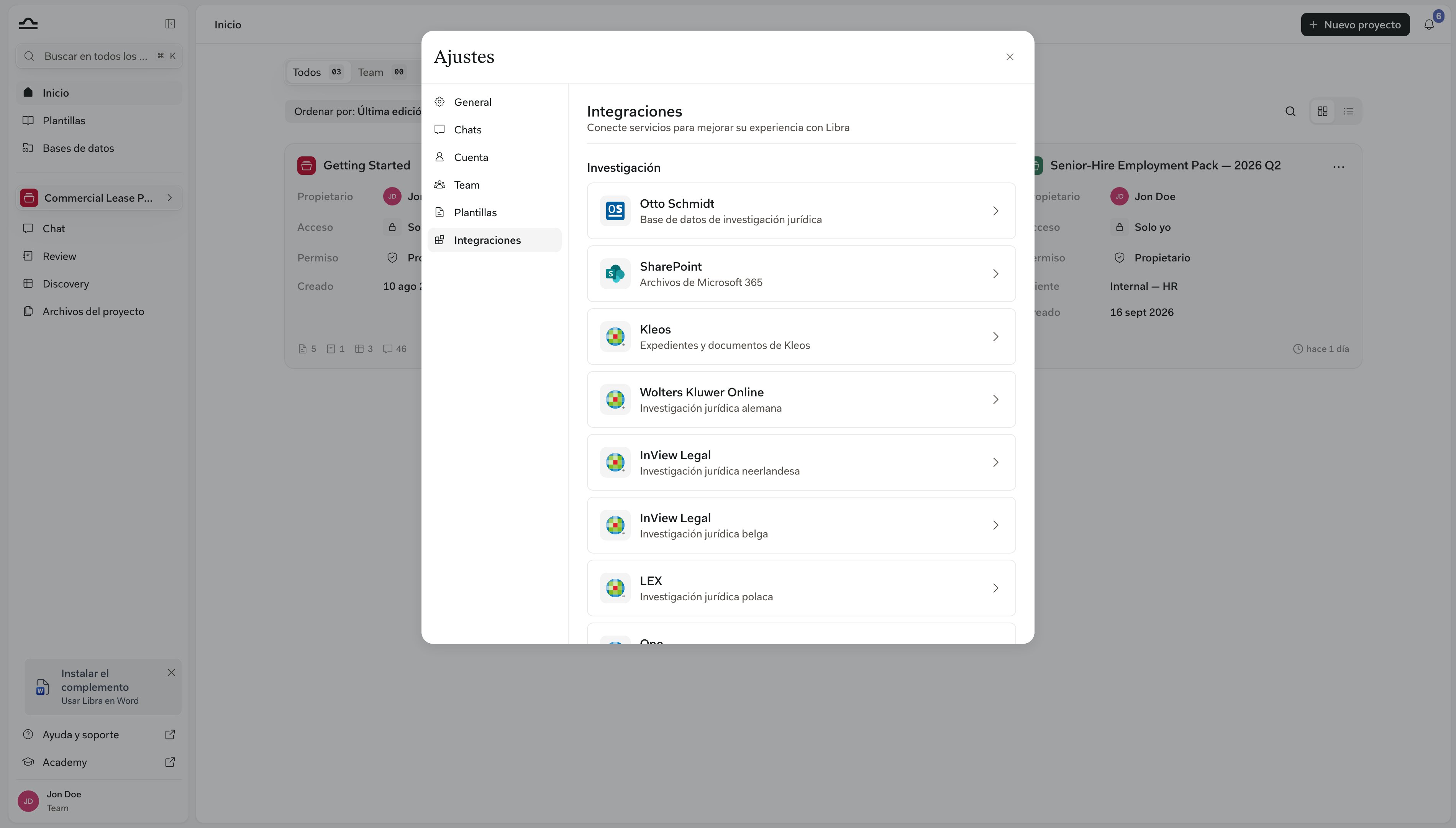Switch to list view icon
The width and height of the screenshot is (1456, 828).
(x=1349, y=112)
